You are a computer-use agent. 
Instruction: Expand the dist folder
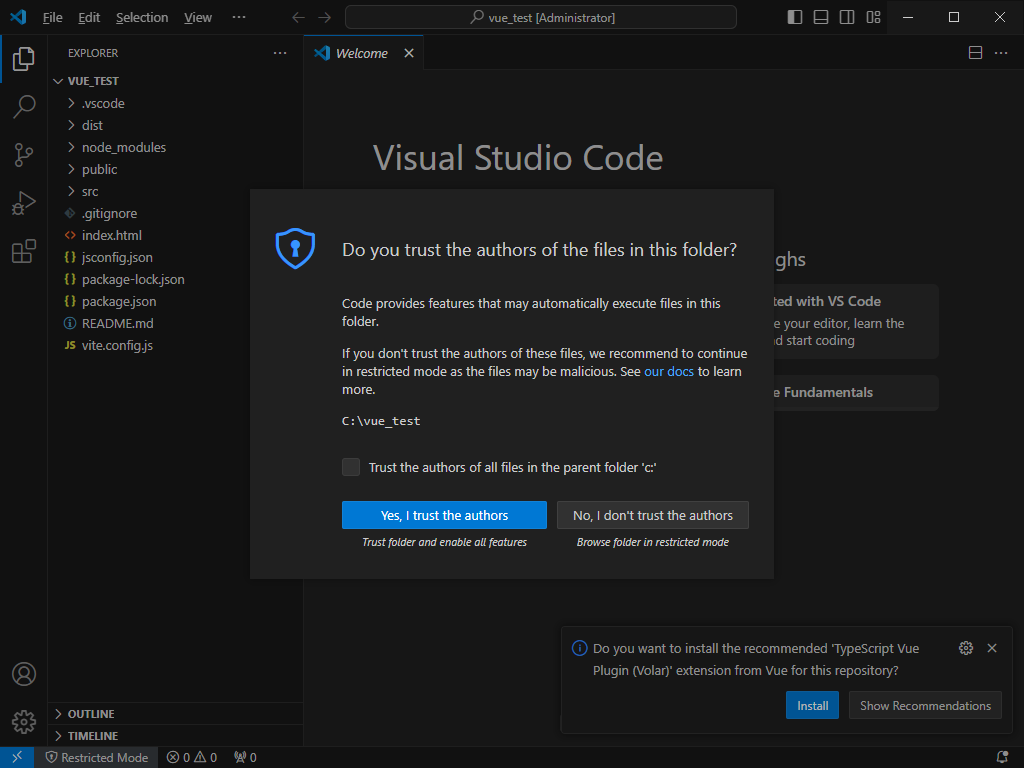point(175,125)
